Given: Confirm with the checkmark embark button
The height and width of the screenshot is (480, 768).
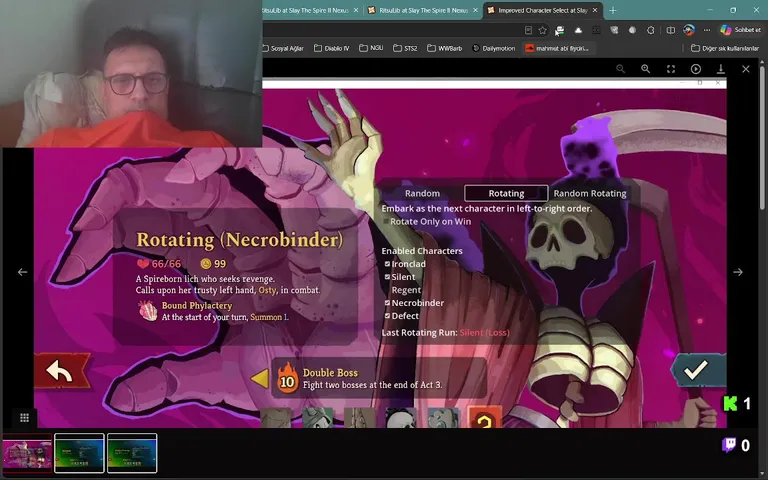Looking at the screenshot, I should pos(698,370).
